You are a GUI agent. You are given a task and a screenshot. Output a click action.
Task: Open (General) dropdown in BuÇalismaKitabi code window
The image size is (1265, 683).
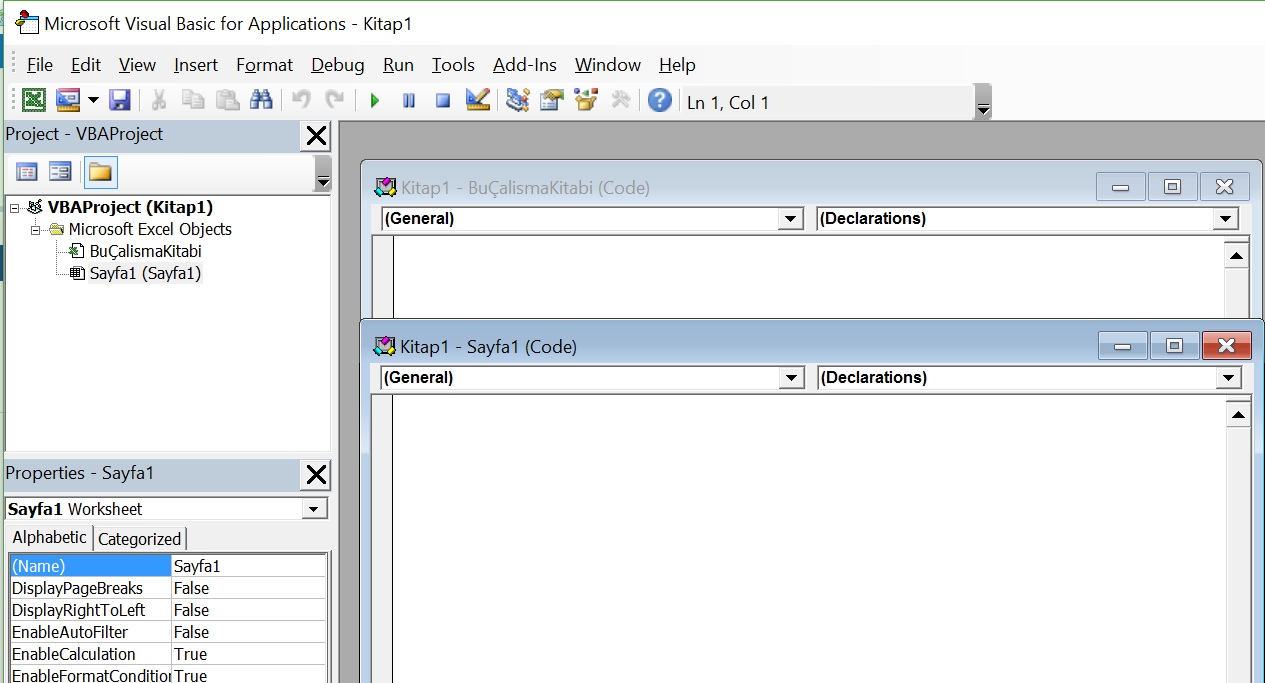(790, 219)
